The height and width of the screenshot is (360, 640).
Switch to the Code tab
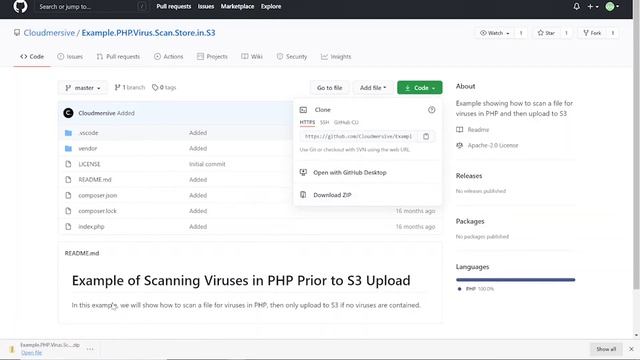(x=32, y=57)
